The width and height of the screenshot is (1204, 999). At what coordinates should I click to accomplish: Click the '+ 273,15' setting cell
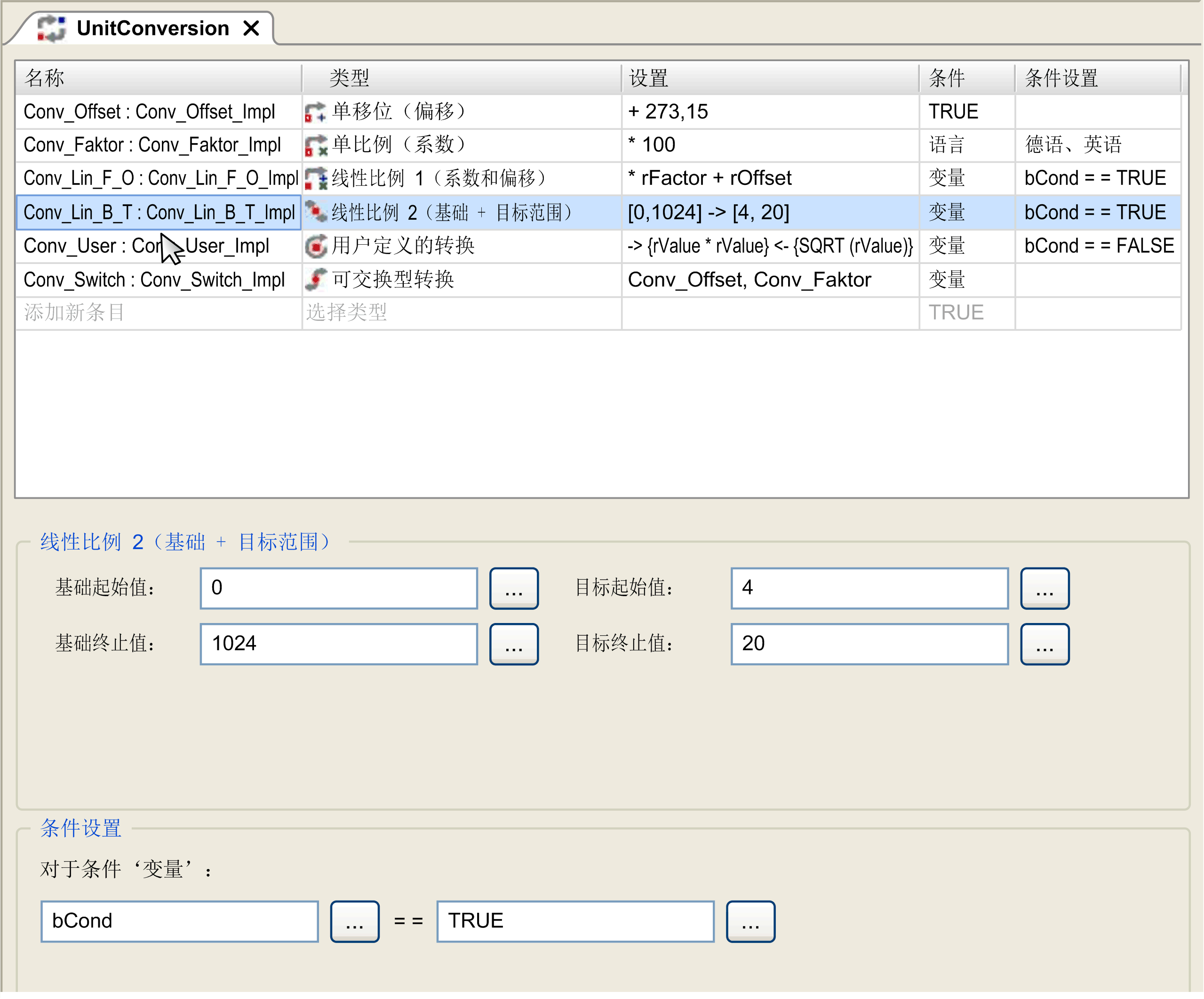pyautogui.click(x=770, y=112)
